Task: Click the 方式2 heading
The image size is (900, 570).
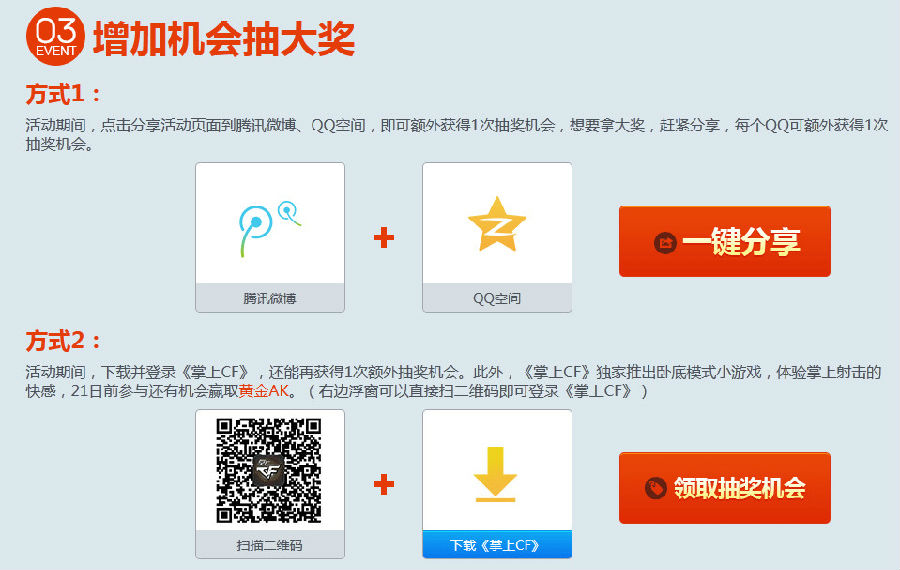Action: tap(63, 341)
